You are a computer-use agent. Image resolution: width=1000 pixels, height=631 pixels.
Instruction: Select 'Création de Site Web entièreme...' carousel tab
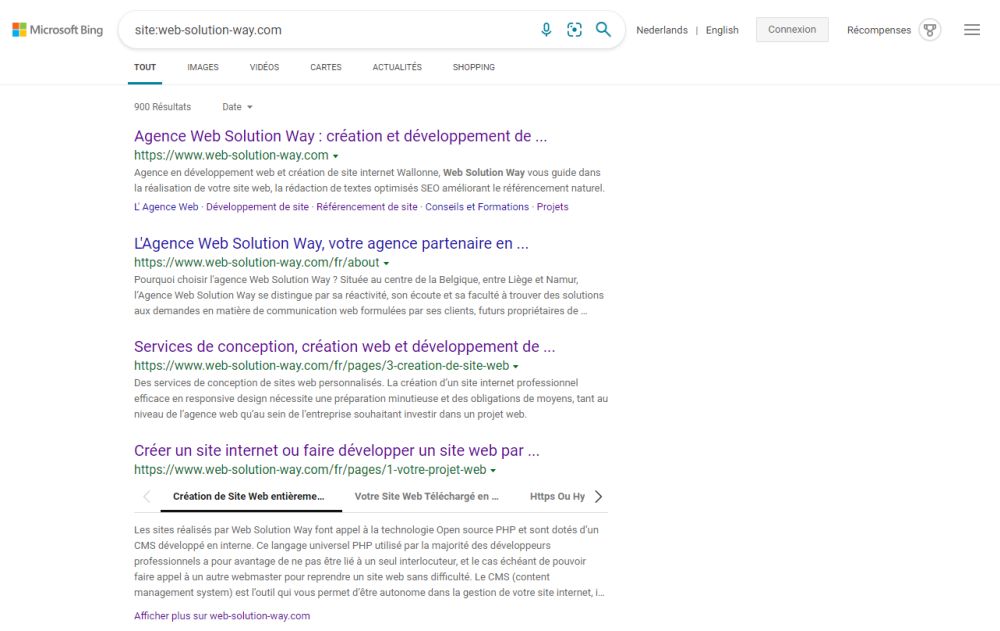pos(249,496)
